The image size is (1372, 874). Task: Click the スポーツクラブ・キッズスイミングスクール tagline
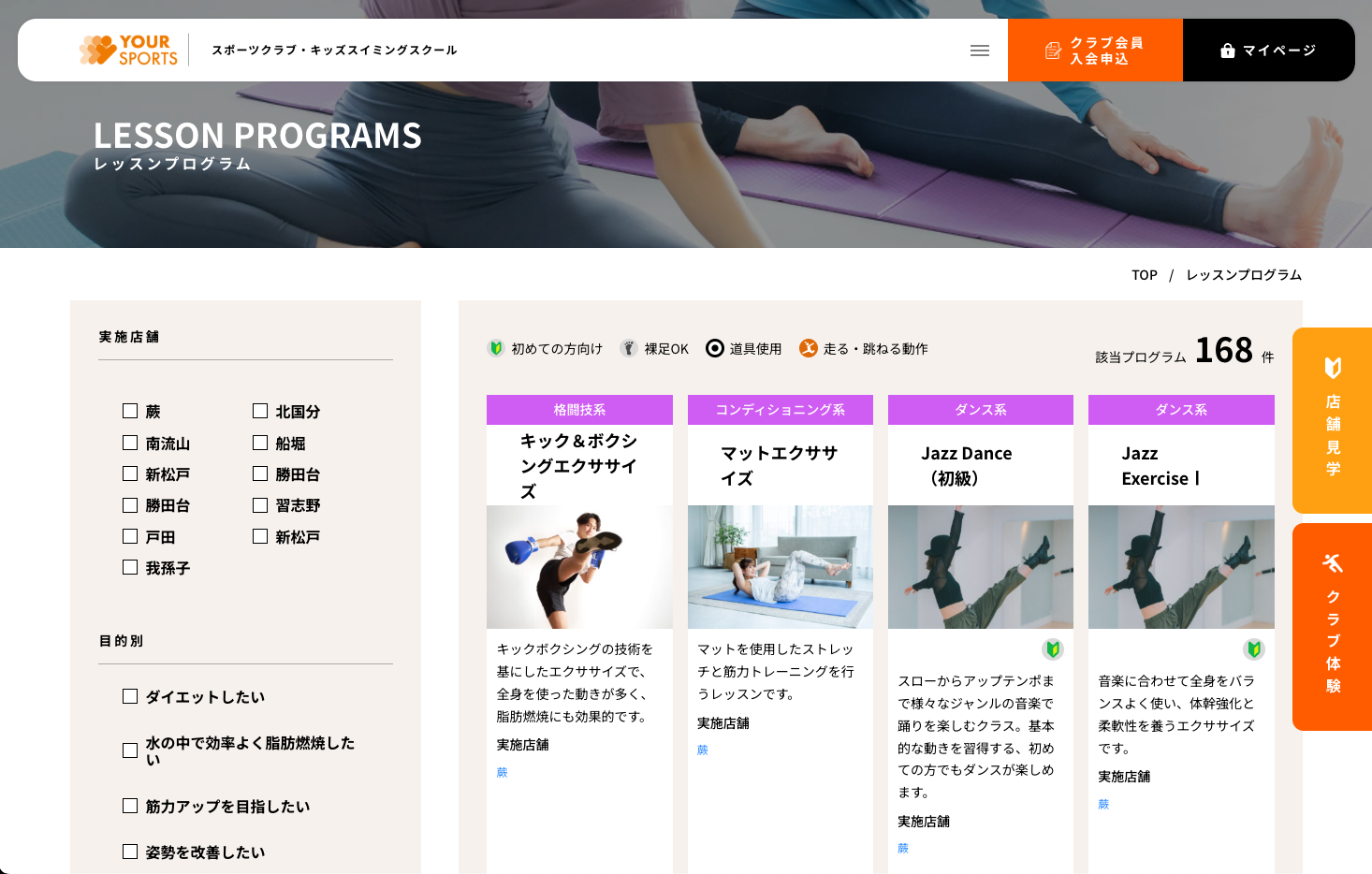334,51
